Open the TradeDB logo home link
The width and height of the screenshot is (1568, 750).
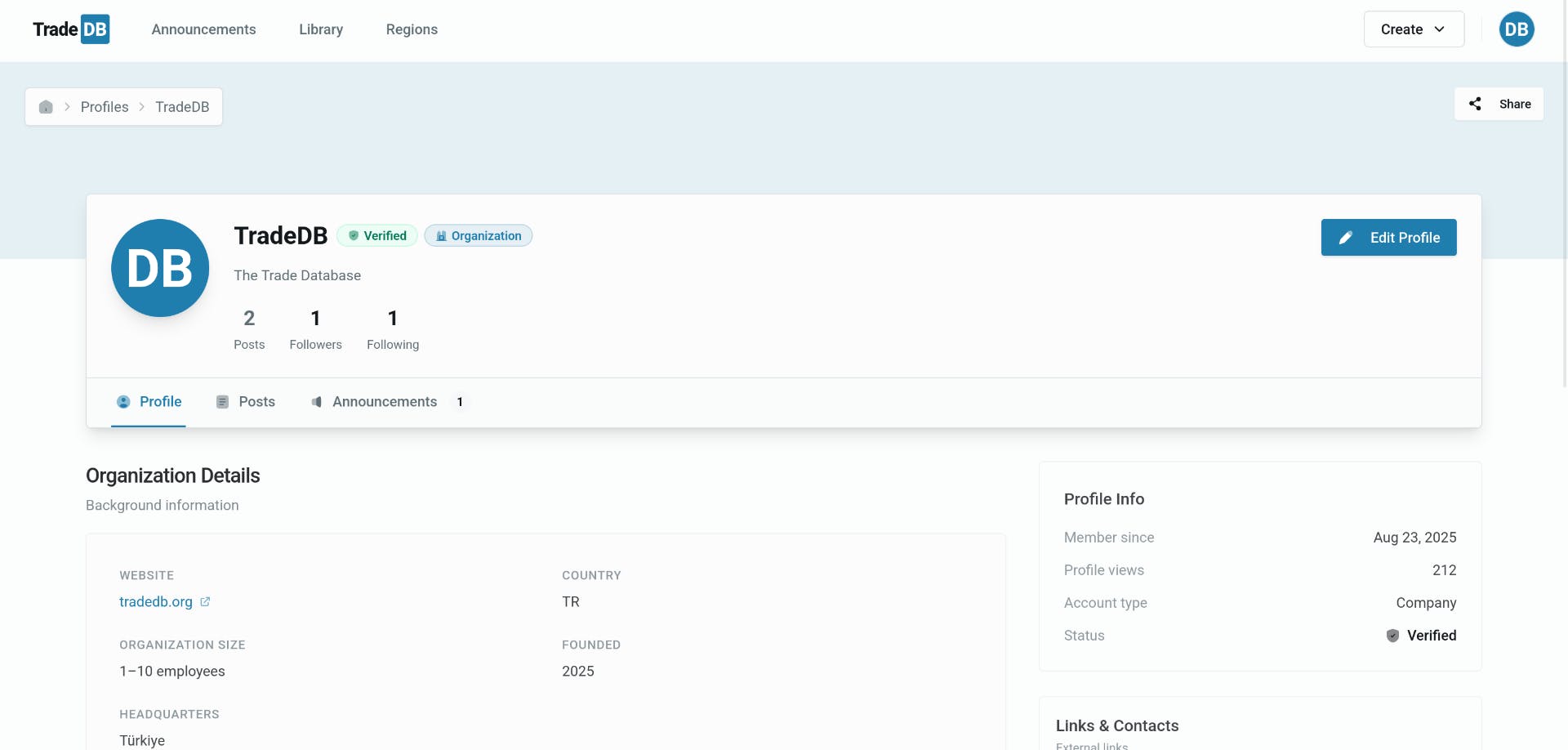[71, 29]
